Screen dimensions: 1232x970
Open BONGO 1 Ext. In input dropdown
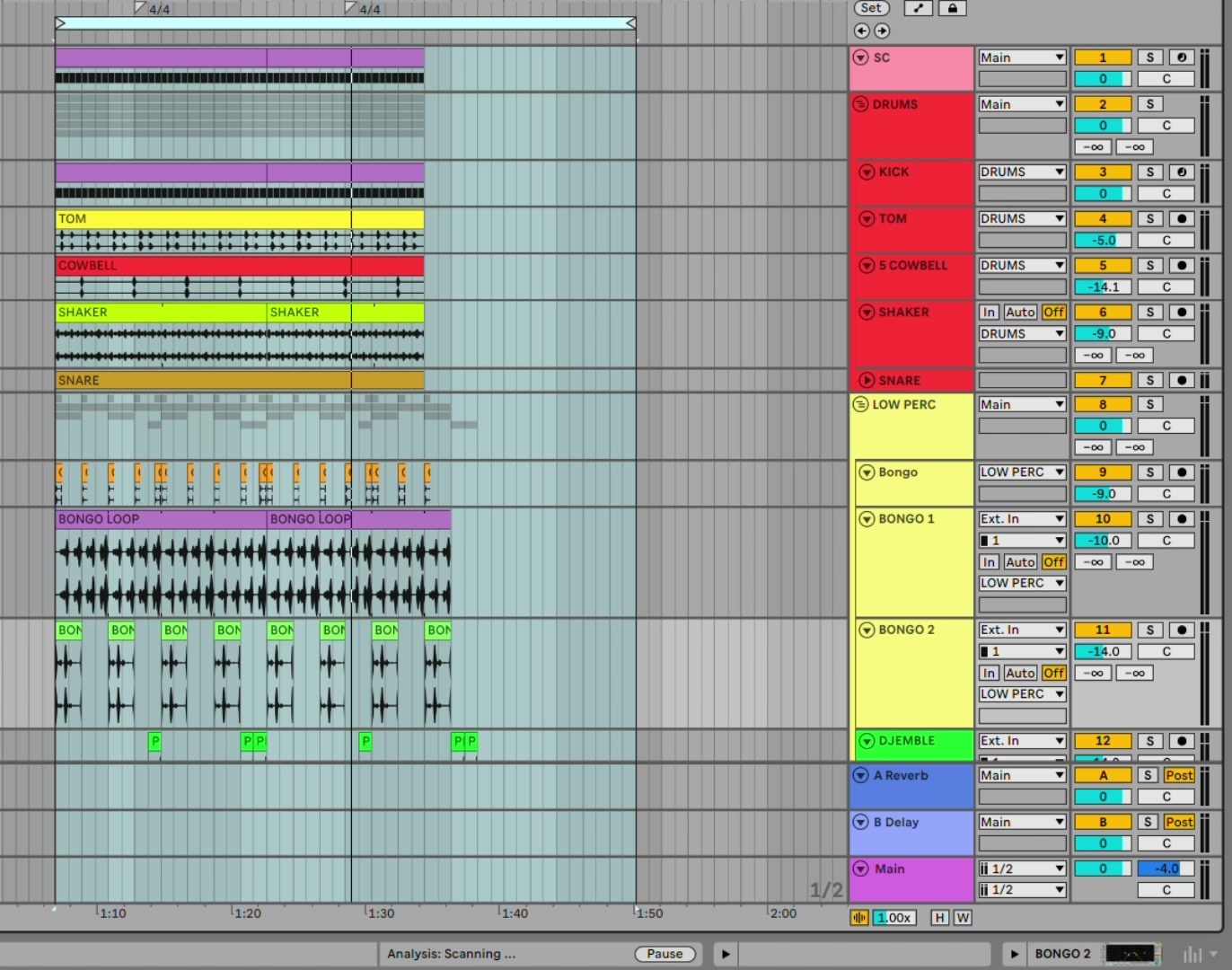click(x=1022, y=518)
